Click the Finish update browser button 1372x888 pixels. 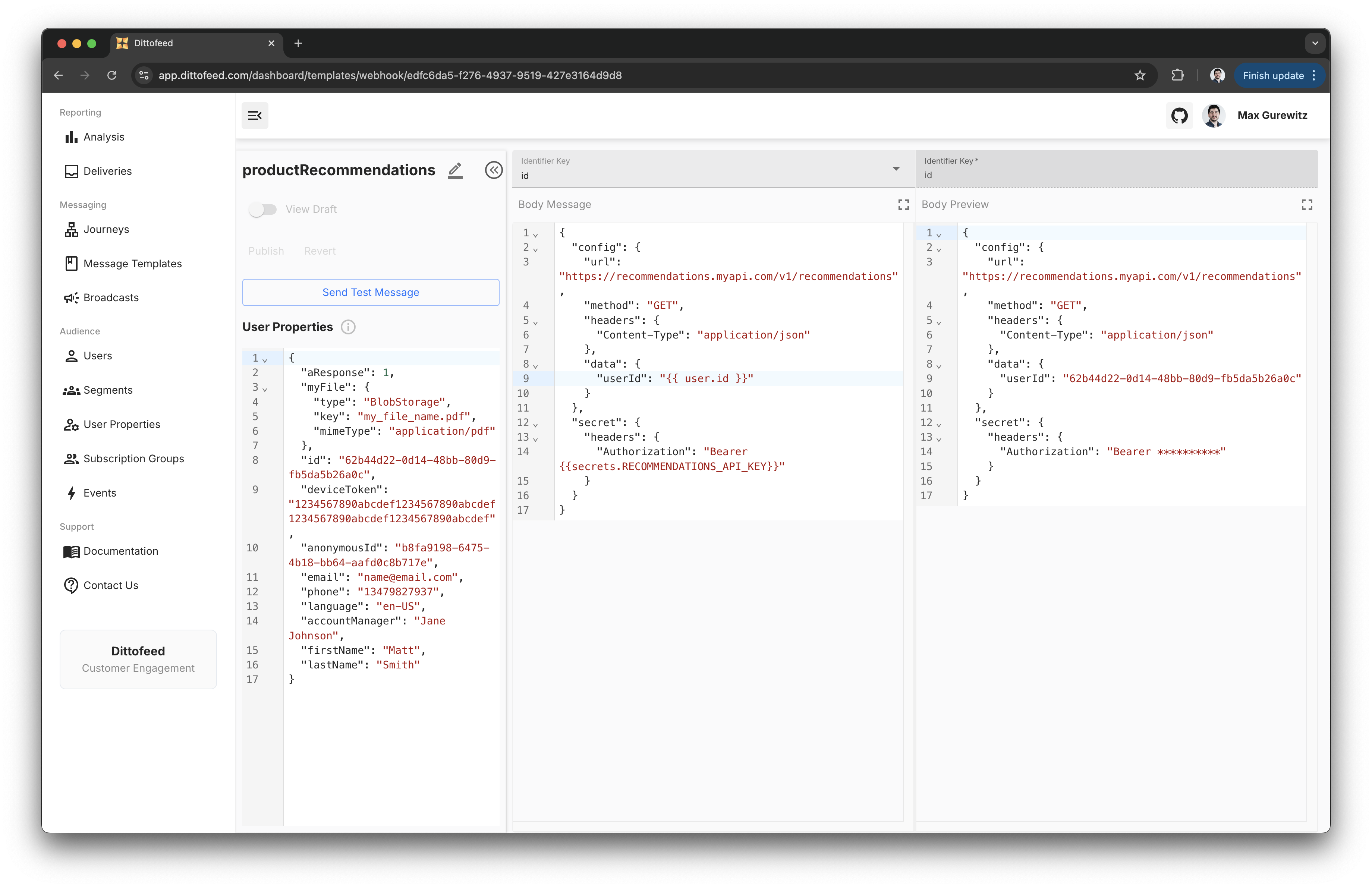click(1272, 75)
